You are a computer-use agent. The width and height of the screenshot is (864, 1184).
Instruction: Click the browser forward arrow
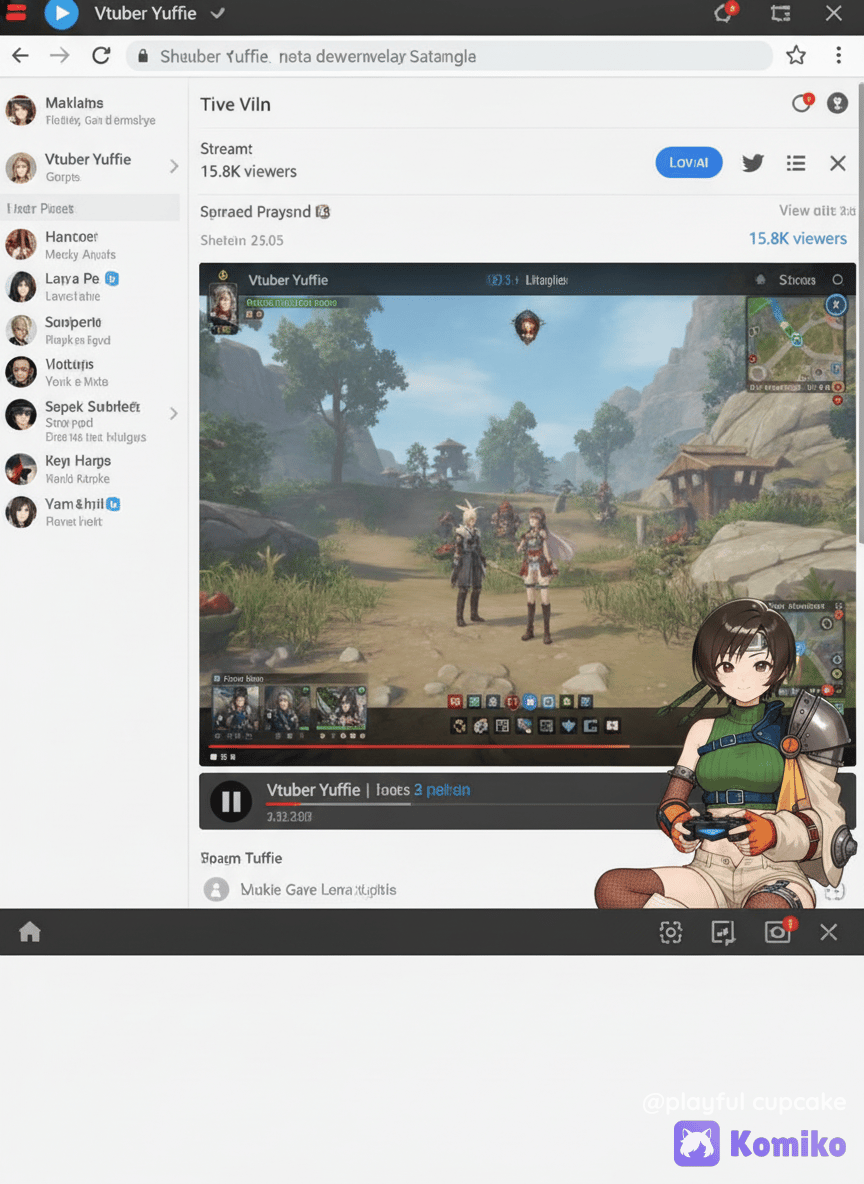pos(60,56)
